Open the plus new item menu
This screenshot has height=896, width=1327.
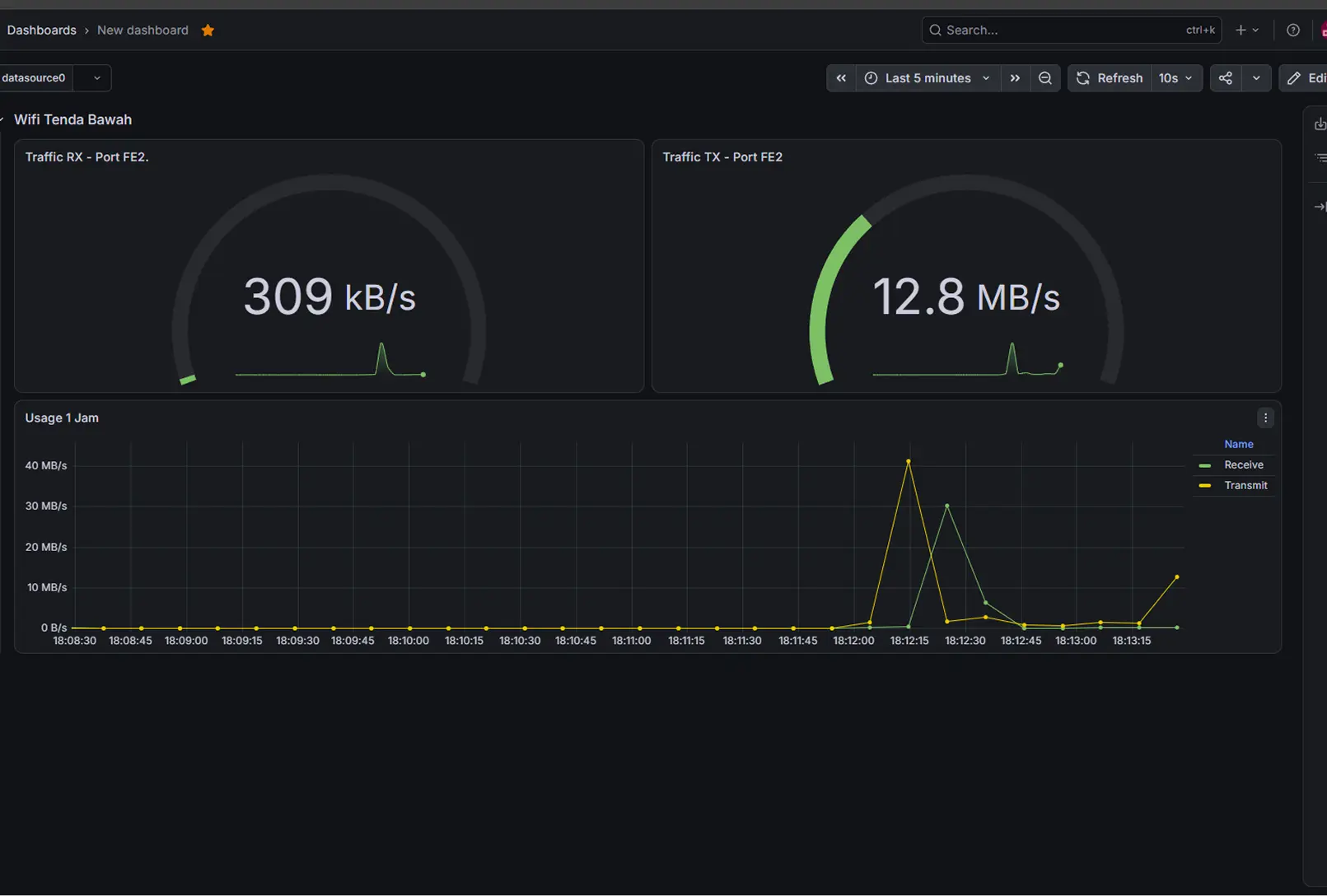(x=1247, y=30)
